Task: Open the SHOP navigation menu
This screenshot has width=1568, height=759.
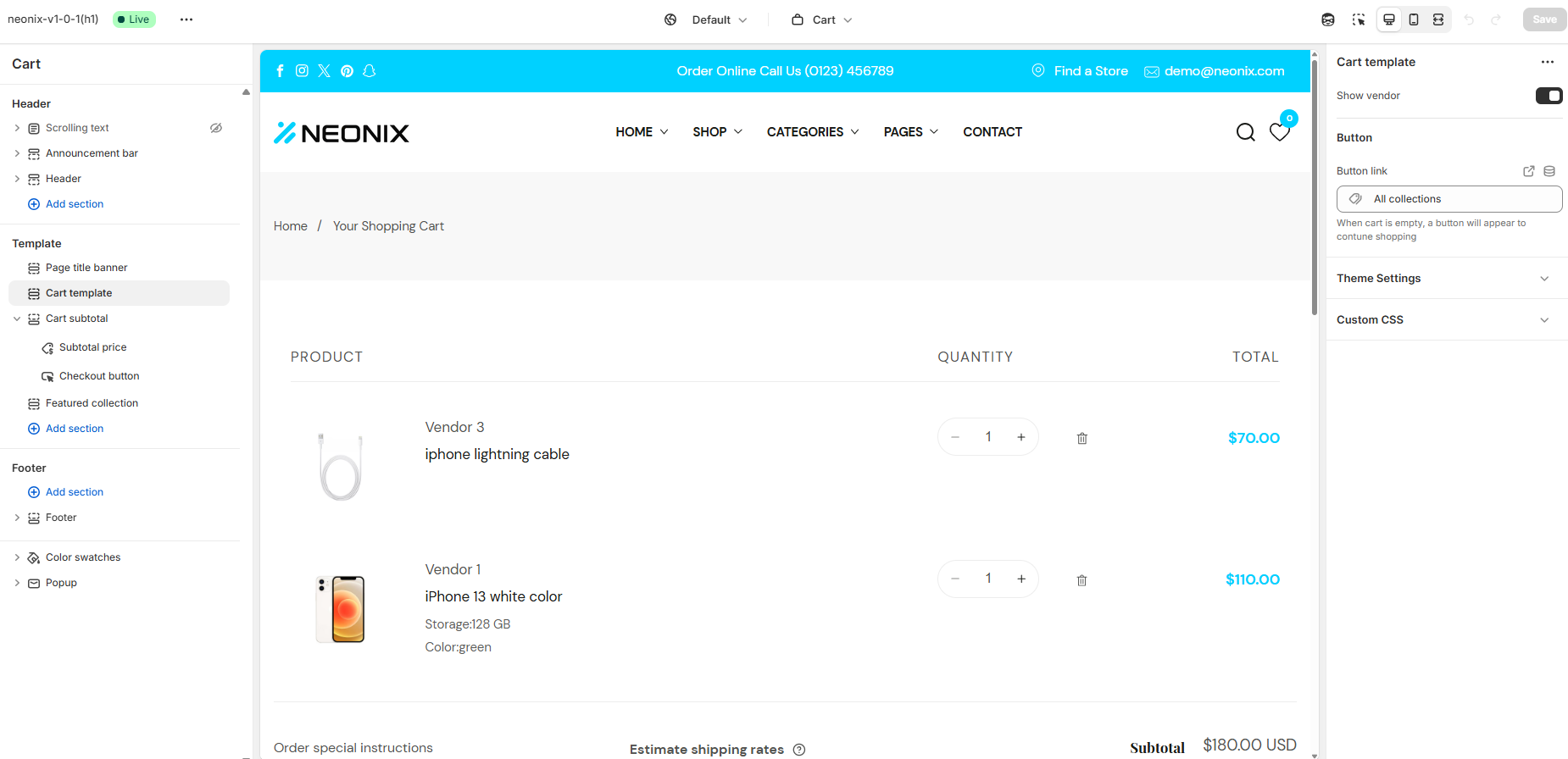Action: tap(717, 132)
